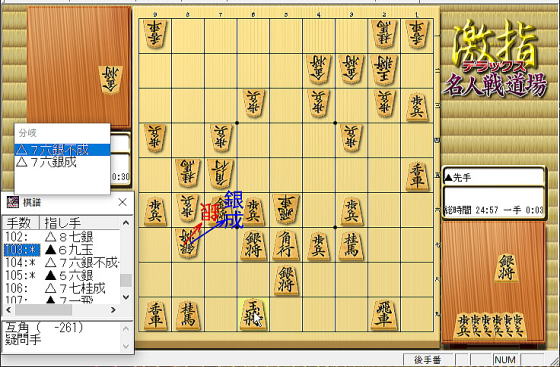This screenshot has width=560, height=367.
Task: Jump to move 106 △7七桂成
Action: (62, 288)
